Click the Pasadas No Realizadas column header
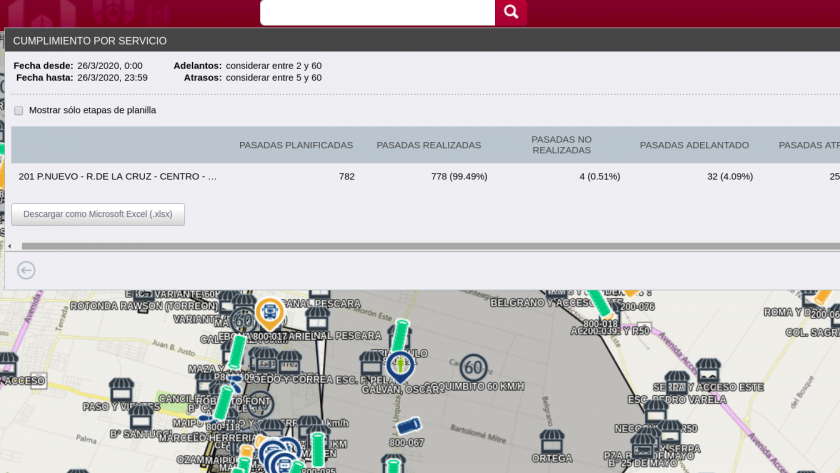 (x=561, y=145)
